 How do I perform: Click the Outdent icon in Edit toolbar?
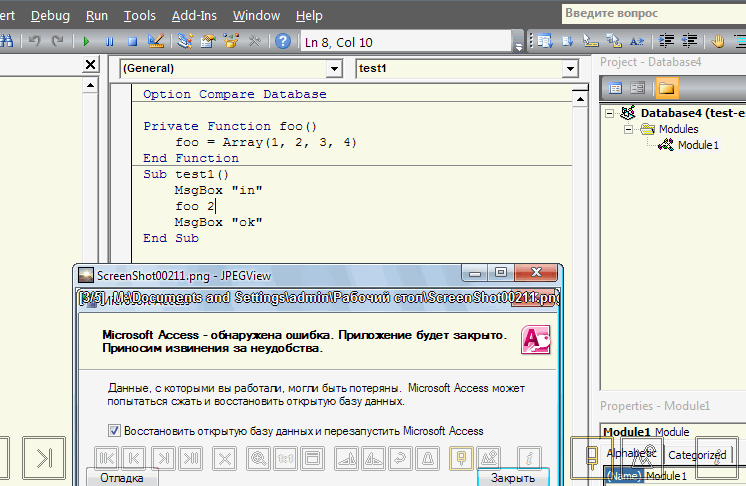click(689, 41)
